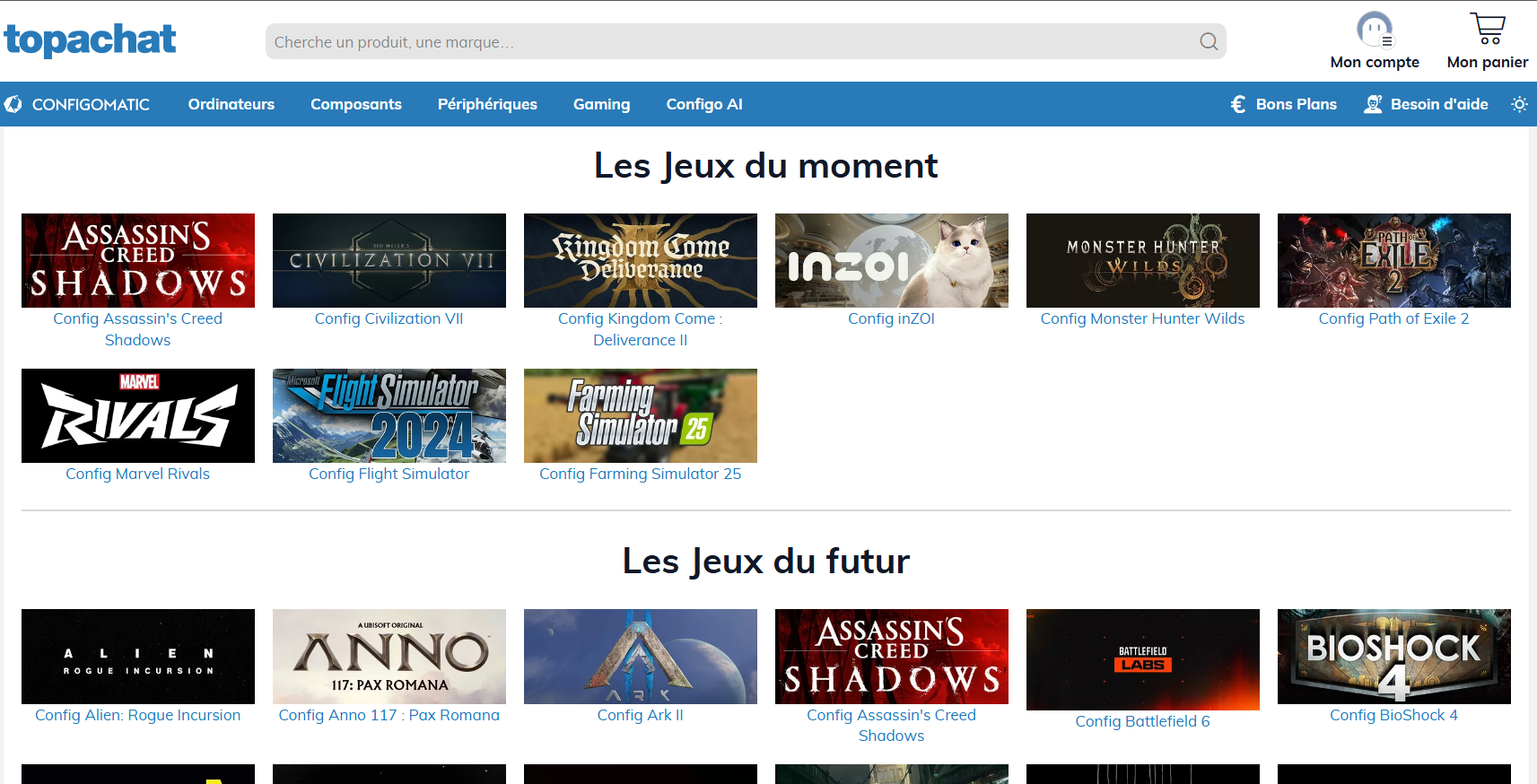Click the Mon compte label
Screen dimensions: 1537x784
point(1375,62)
